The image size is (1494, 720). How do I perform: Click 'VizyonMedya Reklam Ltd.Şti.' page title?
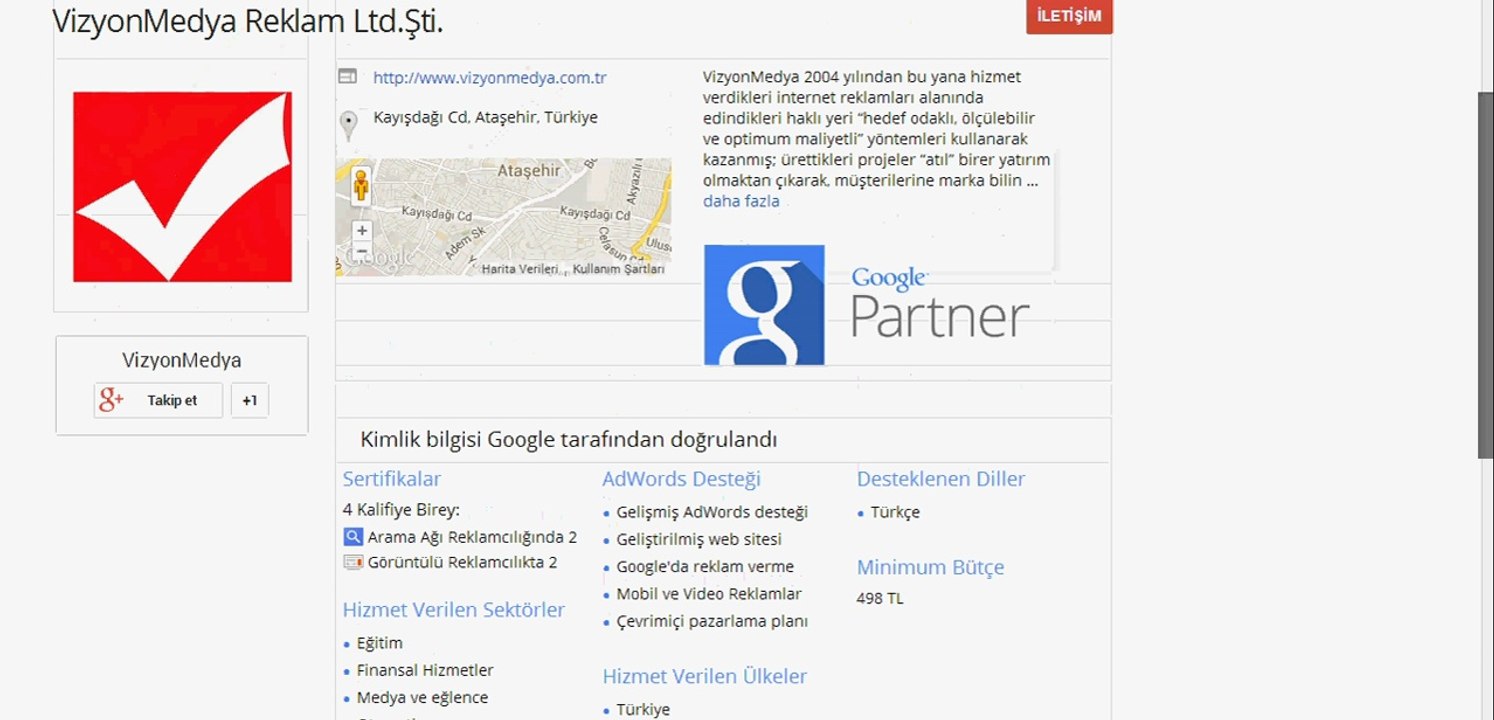pos(247,20)
